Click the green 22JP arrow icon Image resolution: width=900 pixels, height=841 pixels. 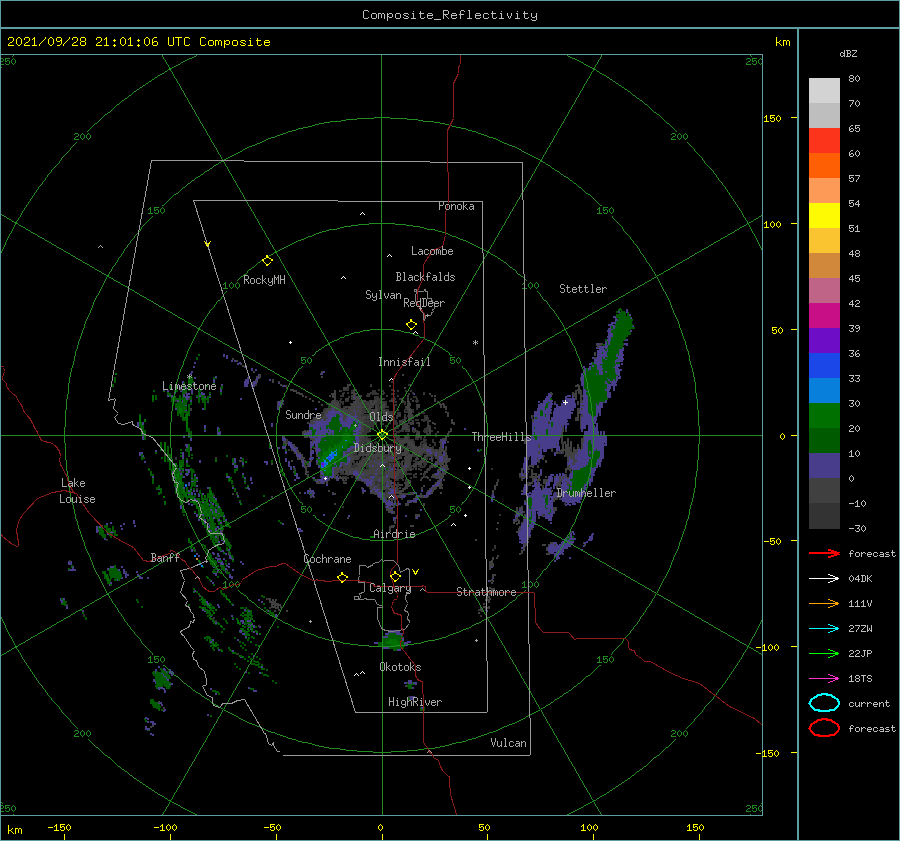coord(824,653)
